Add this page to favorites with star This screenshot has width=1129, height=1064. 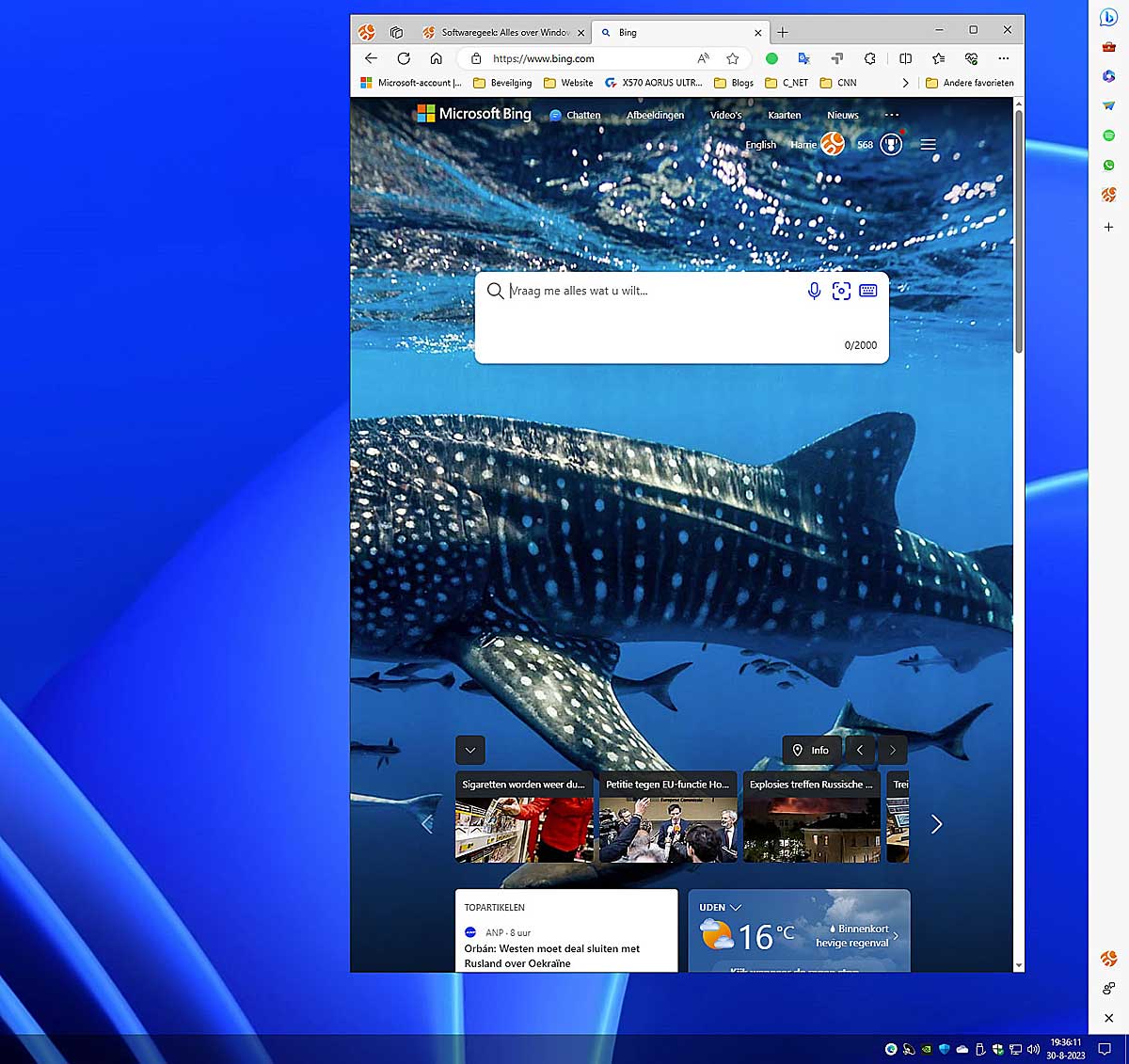pyautogui.click(x=733, y=58)
